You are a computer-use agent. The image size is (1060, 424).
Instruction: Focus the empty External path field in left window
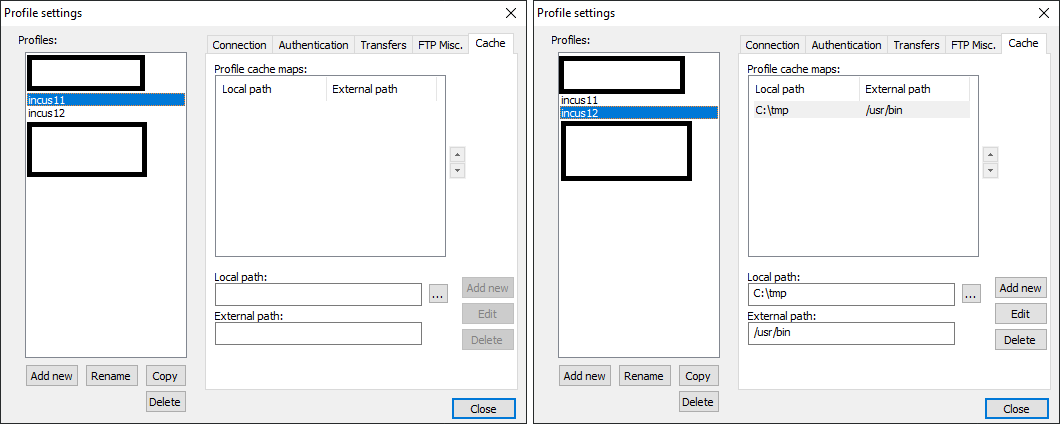click(x=318, y=333)
